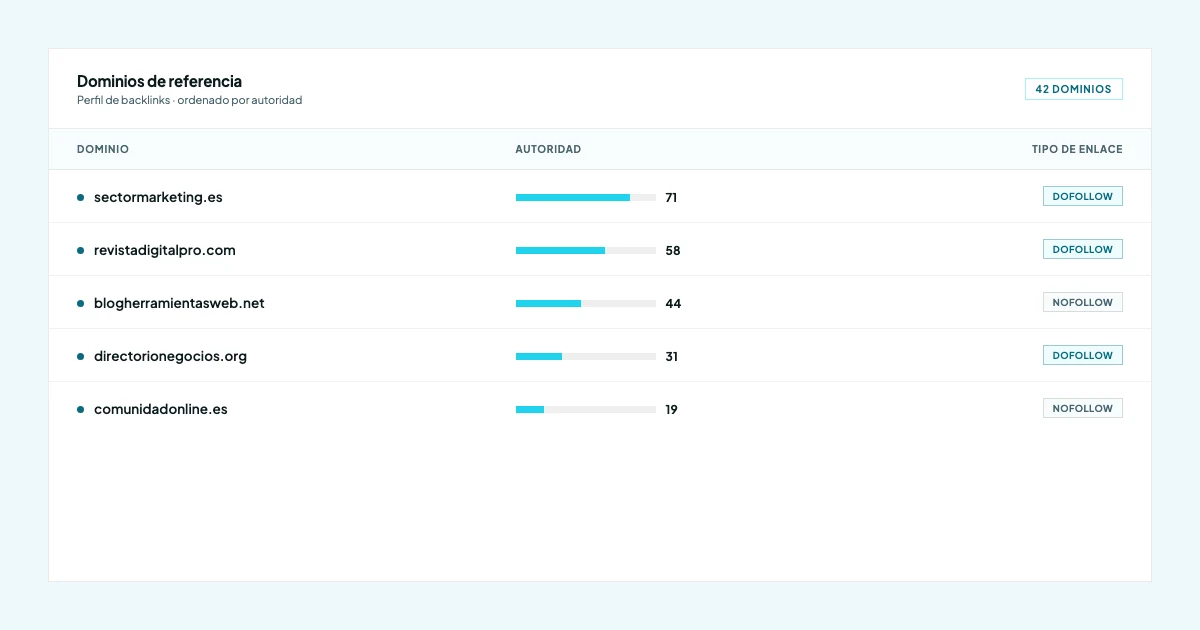
Task: Click the Dominios de referencia title
Action: click(x=159, y=81)
